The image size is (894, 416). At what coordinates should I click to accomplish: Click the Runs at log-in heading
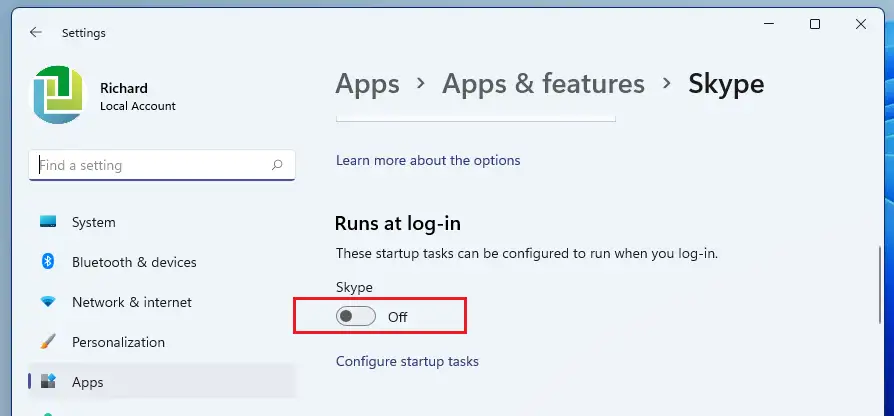tap(397, 223)
